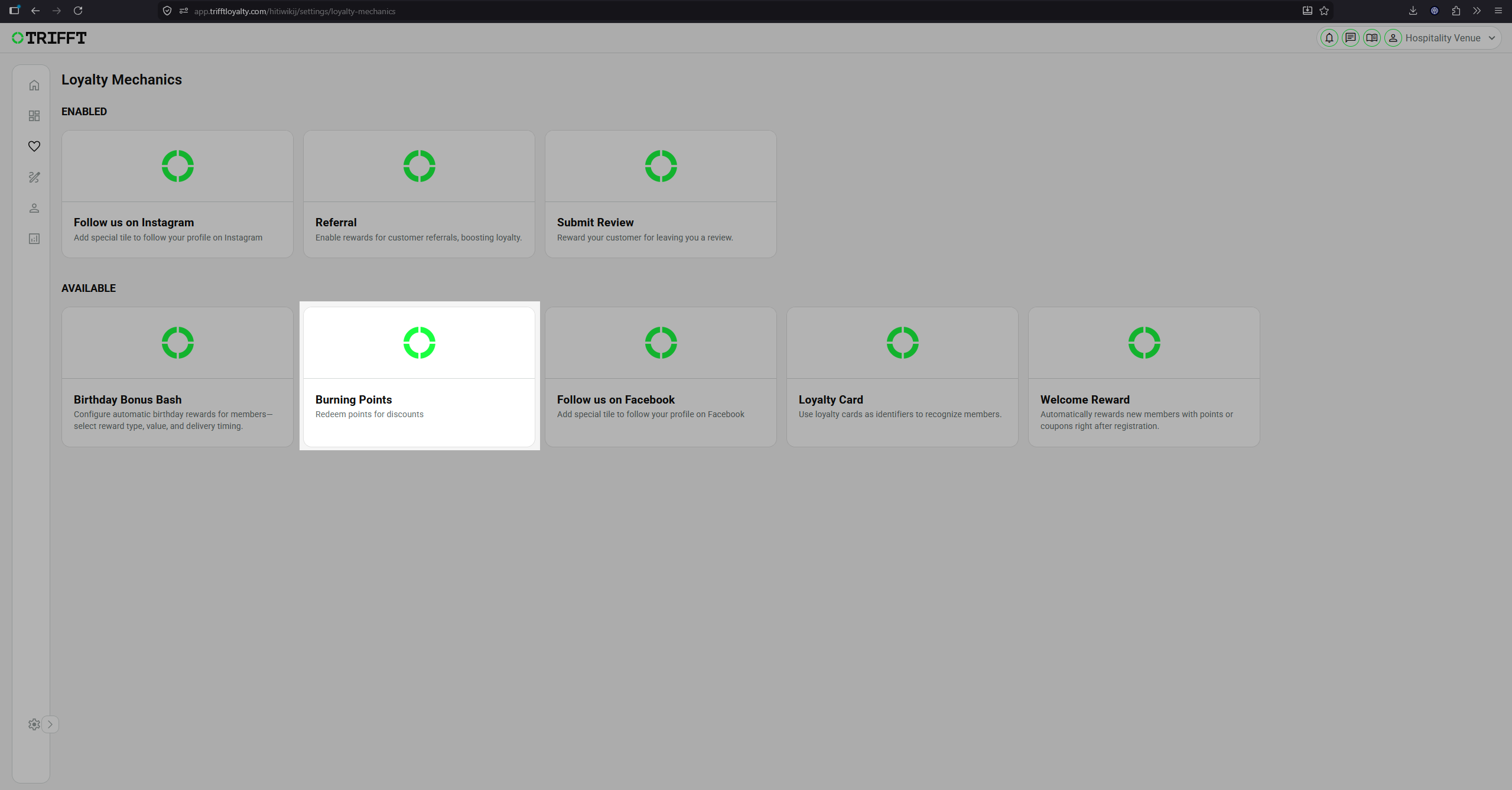Open Birthday Bonus Bash card
Viewport: 1512px width, 790px height.
177,377
